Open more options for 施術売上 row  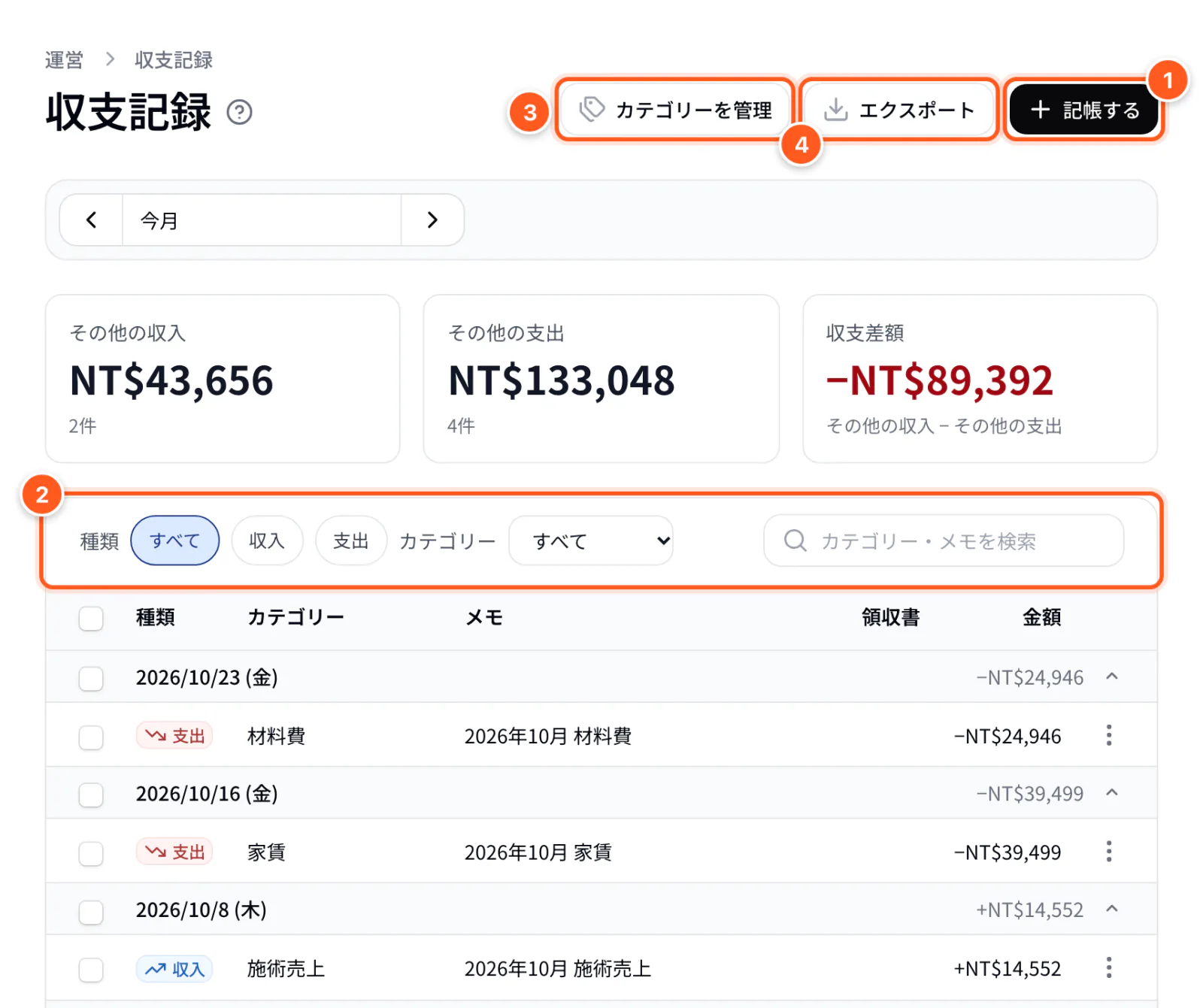[1109, 968]
